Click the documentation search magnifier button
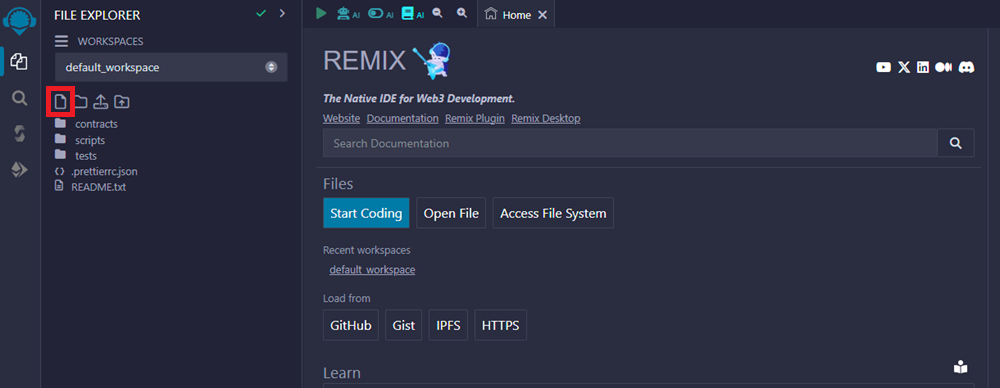Viewport: 1000px width, 388px height. (955, 143)
